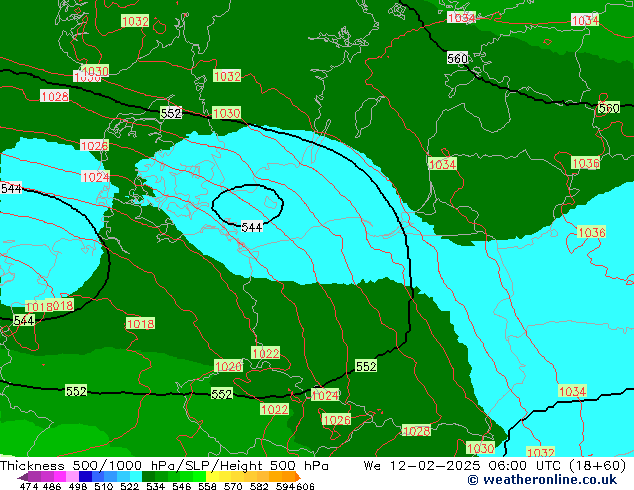This screenshot has height=490, width=634.
Task: Click the purple arrow tip starting the legend
Action: 23,477
